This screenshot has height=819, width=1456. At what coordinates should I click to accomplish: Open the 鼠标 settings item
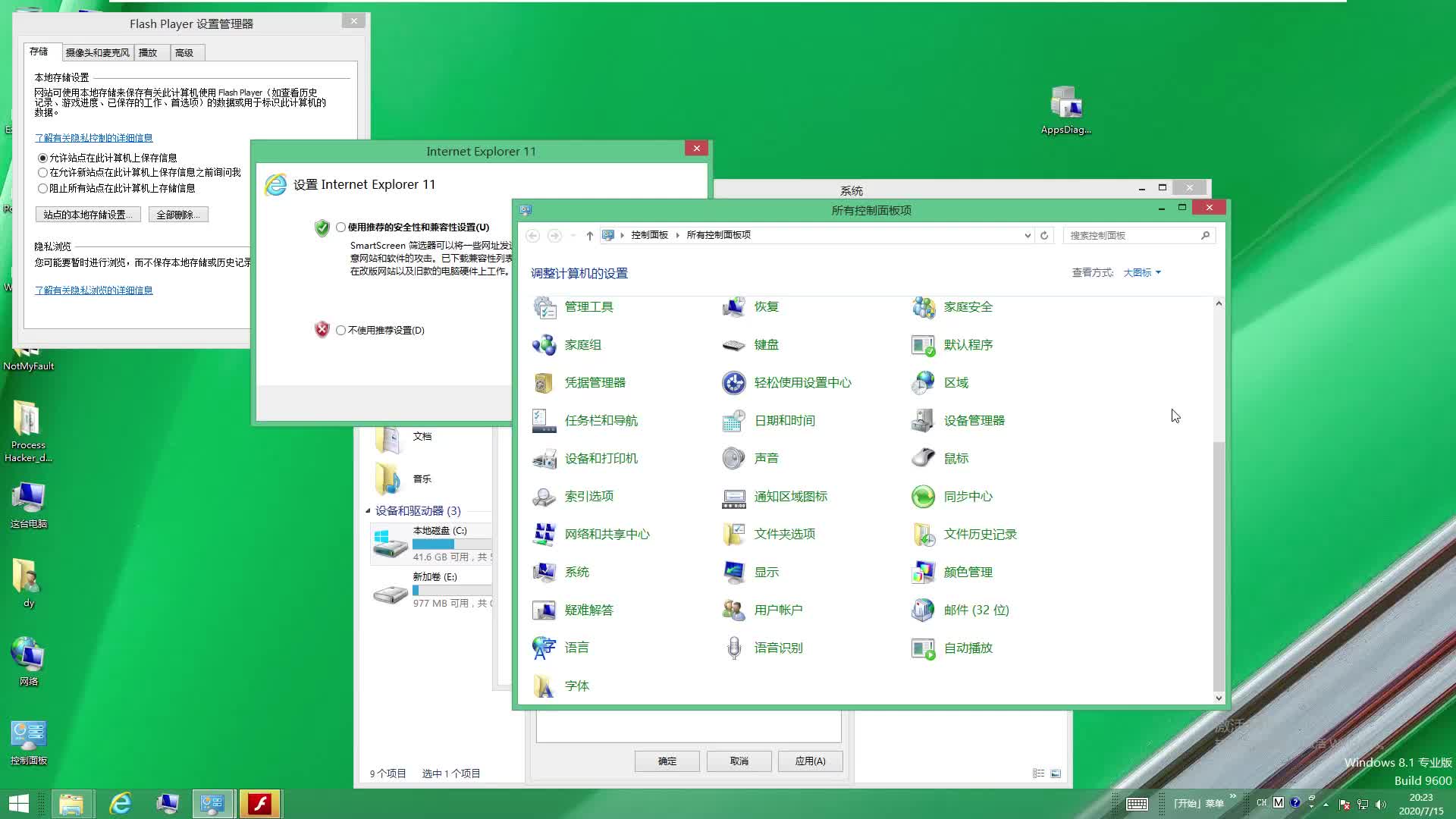[940, 459]
